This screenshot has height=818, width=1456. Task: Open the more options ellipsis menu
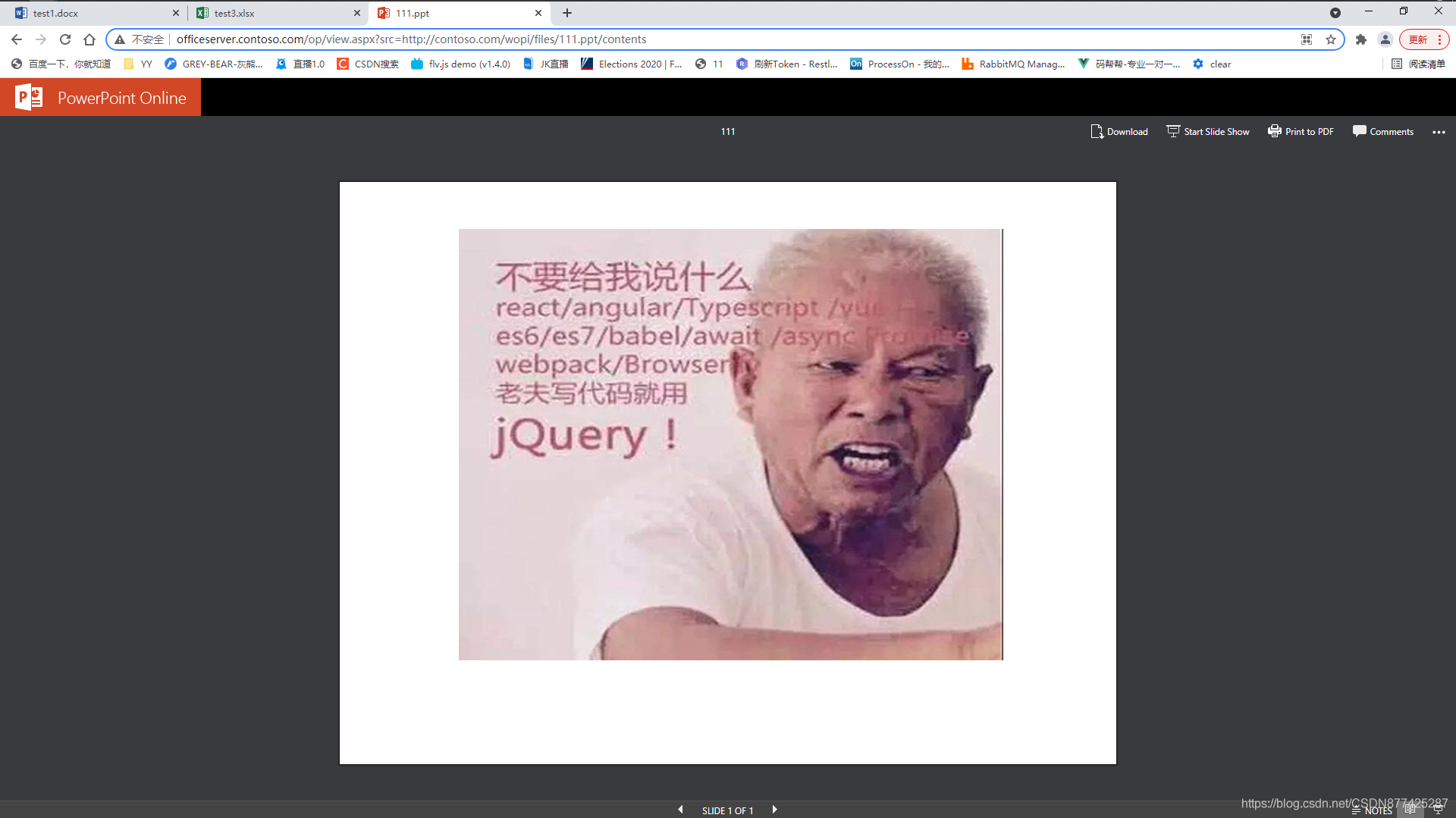tap(1439, 132)
